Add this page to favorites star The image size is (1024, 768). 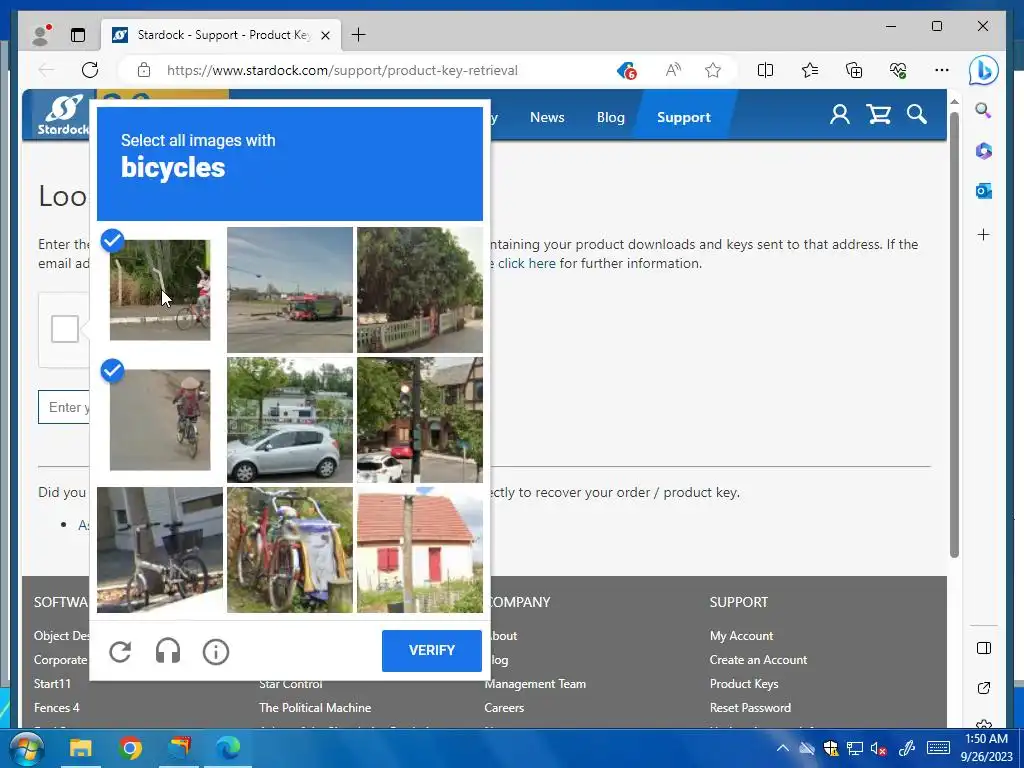pyautogui.click(x=713, y=70)
